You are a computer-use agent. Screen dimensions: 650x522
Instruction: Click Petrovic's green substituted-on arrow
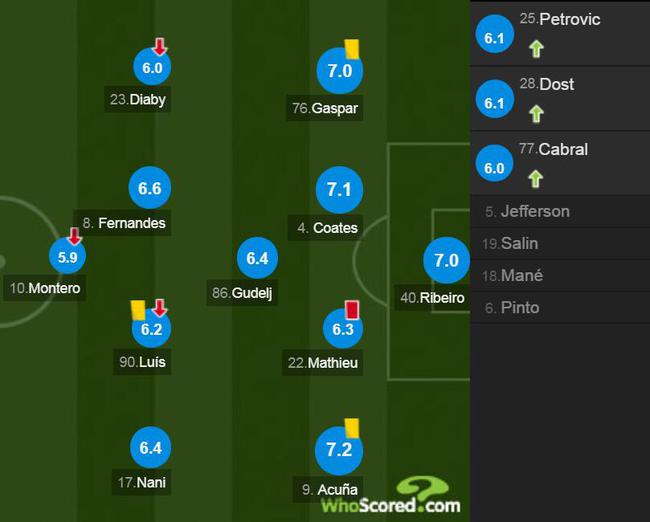(x=536, y=49)
